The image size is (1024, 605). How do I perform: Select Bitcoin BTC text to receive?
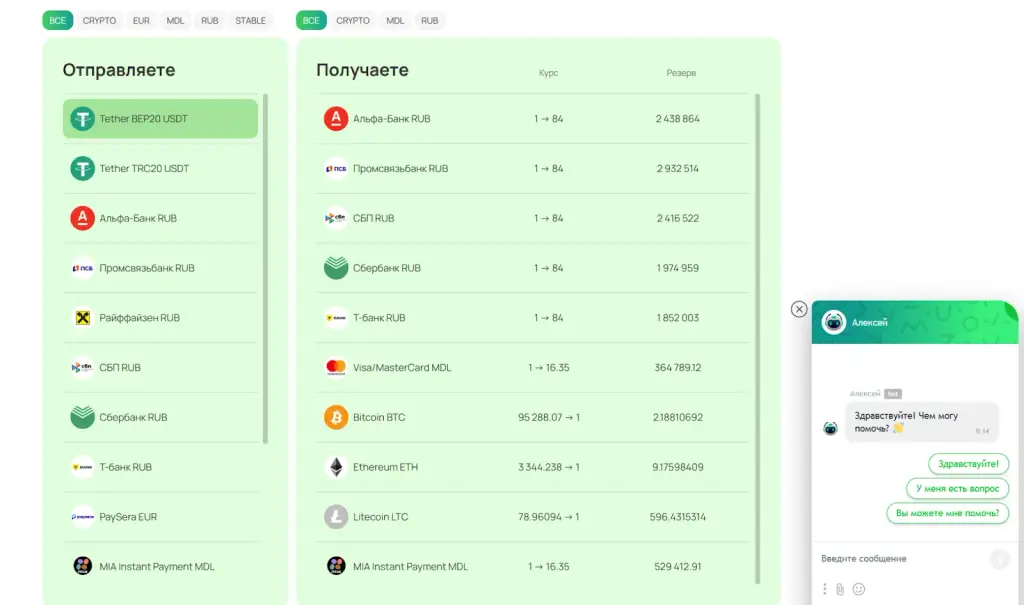(379, 417)
